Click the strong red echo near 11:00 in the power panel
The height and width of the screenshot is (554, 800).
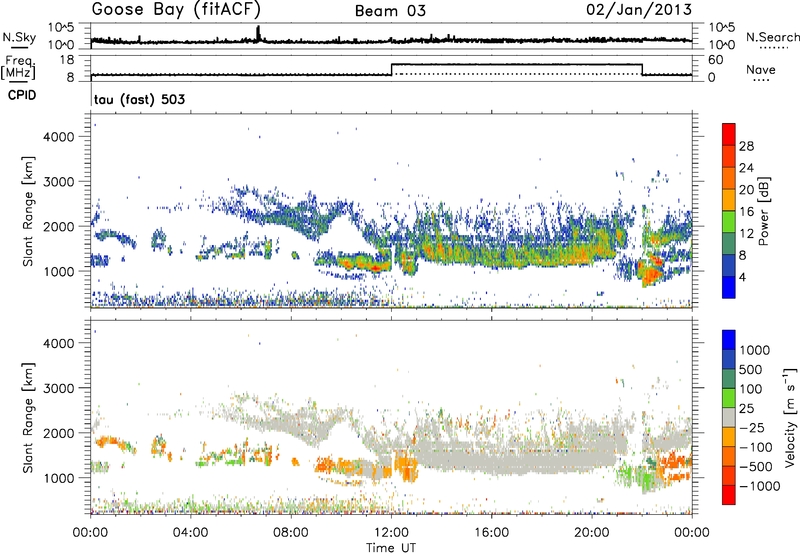(x=375, y=267)
